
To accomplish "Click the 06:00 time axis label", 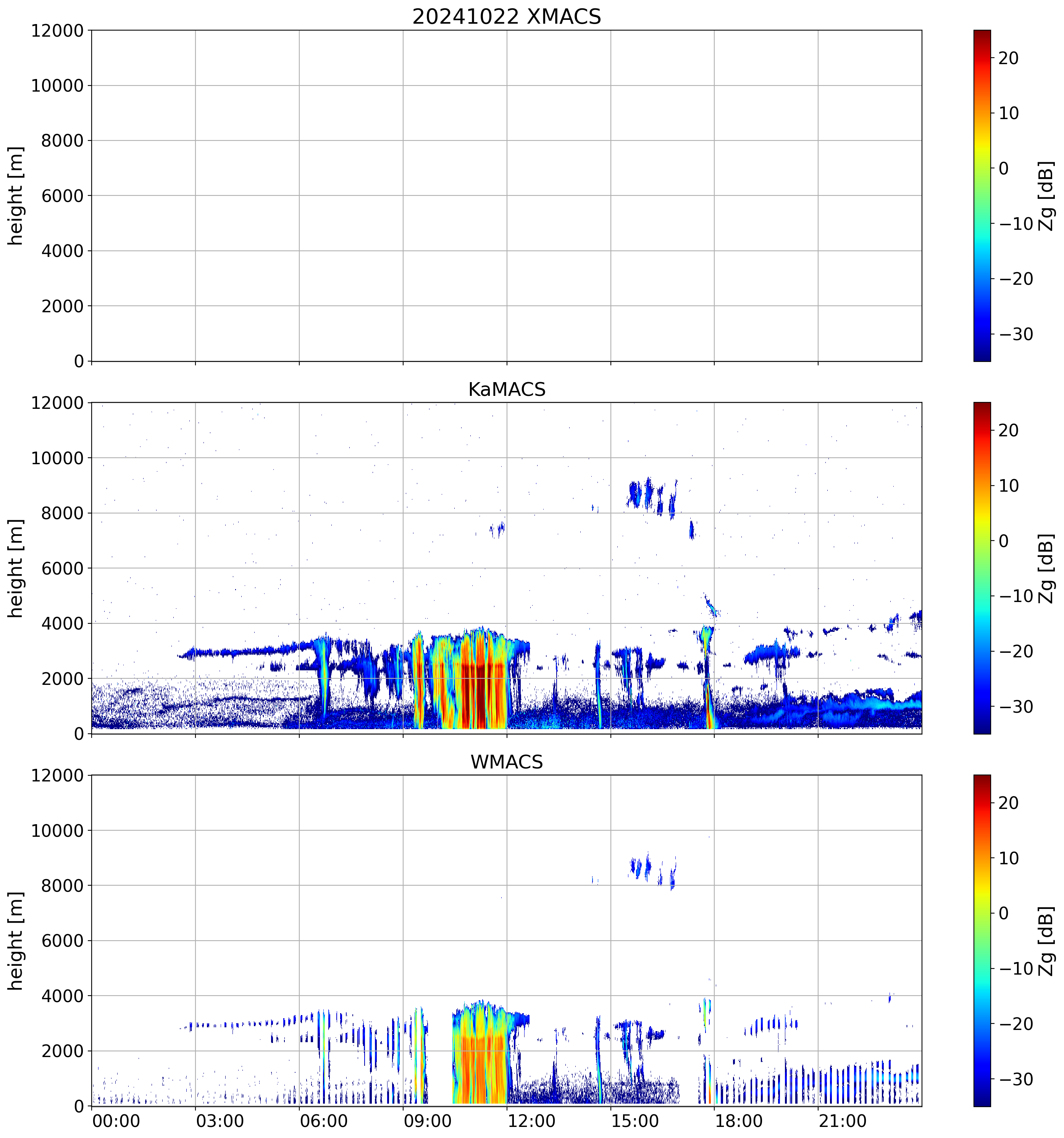I will tap(323, 1121).
